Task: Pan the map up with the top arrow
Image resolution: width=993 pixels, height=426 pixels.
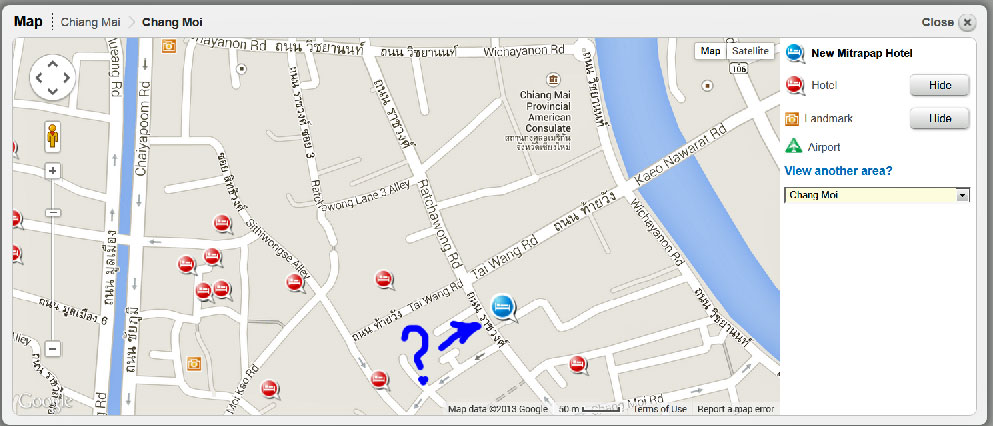Action: click(53, 64)
